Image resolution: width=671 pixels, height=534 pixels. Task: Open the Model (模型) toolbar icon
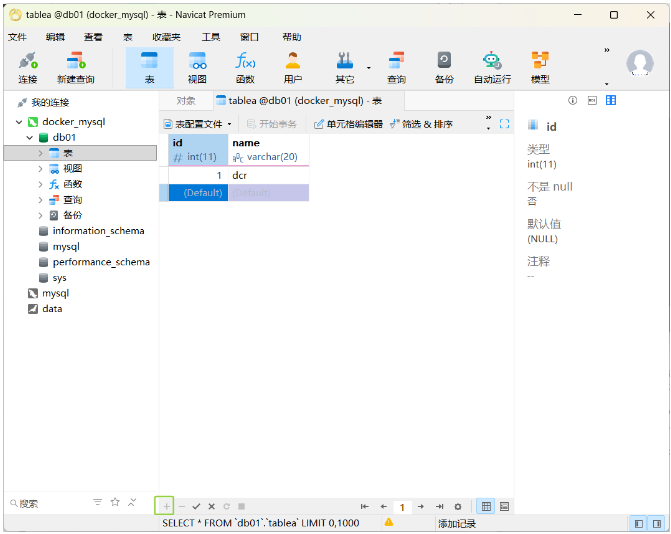click(540, 68)
